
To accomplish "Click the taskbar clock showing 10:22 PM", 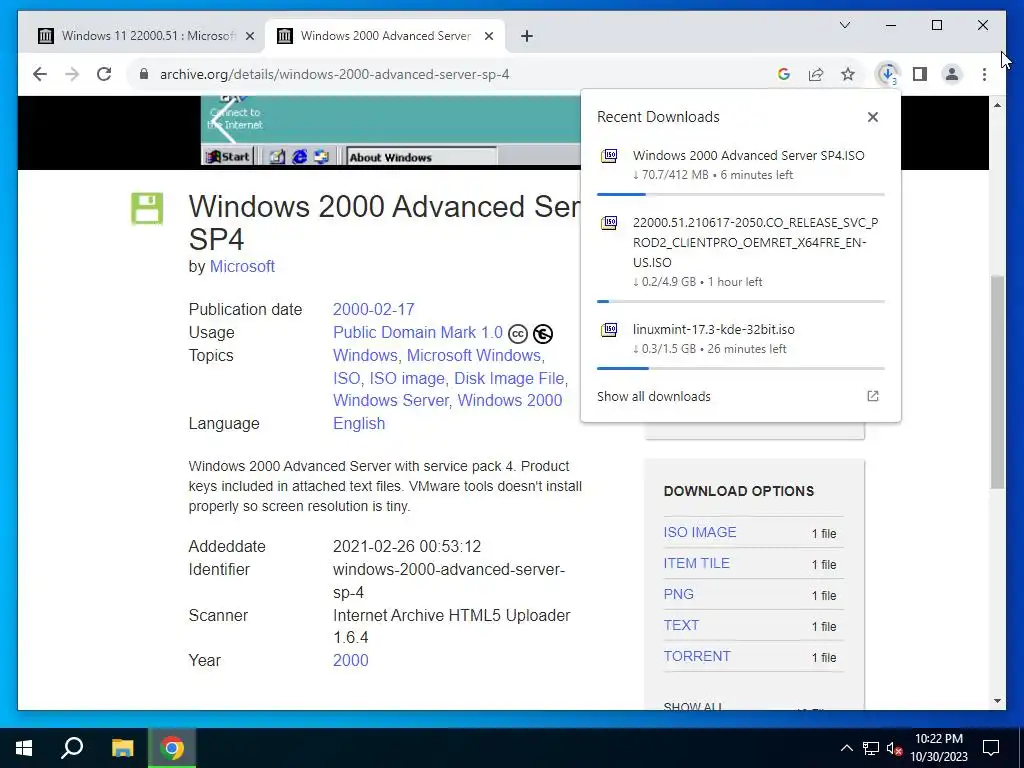I will point(938,748).
